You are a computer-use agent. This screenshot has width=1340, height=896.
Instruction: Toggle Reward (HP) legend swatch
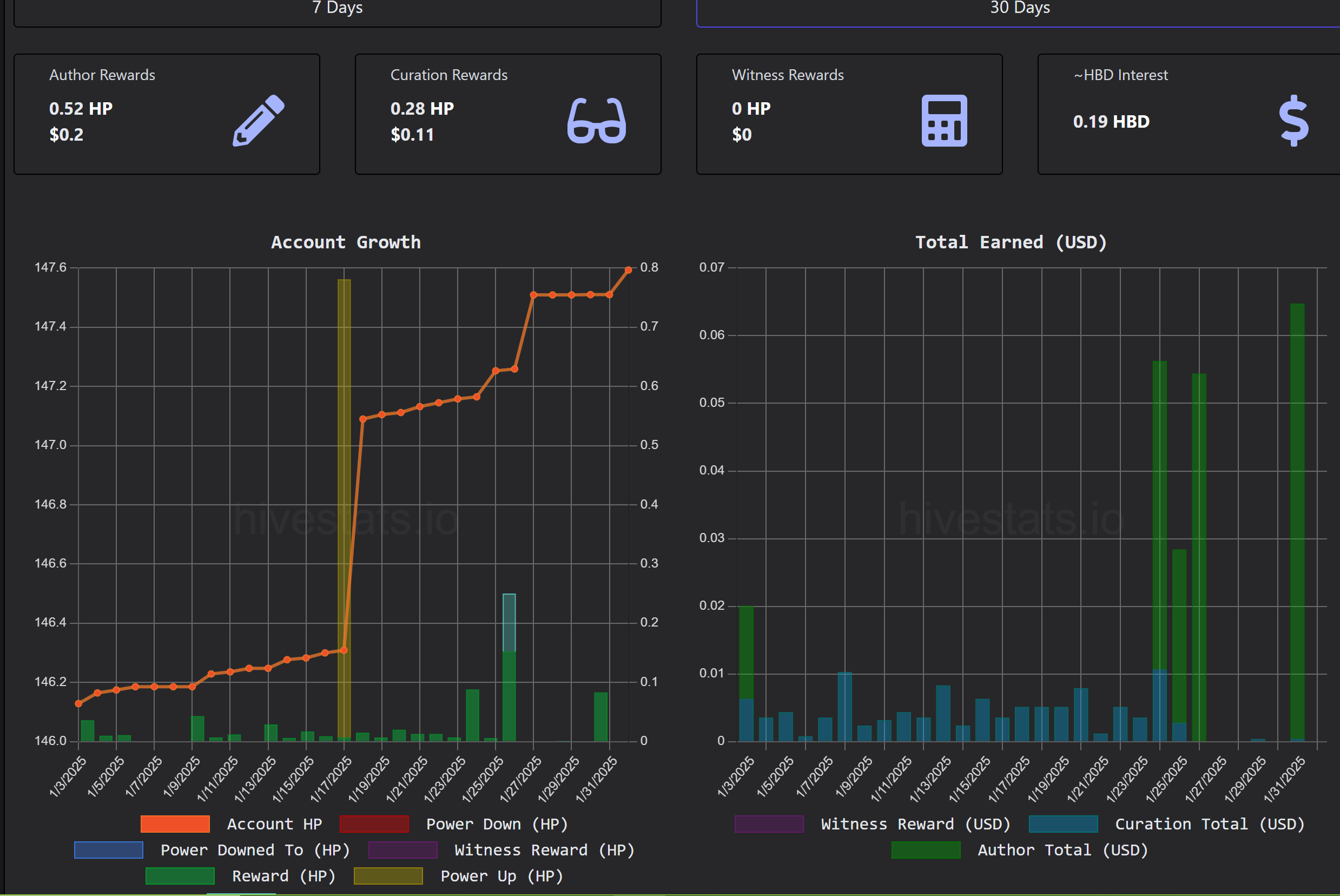point(180,876)
